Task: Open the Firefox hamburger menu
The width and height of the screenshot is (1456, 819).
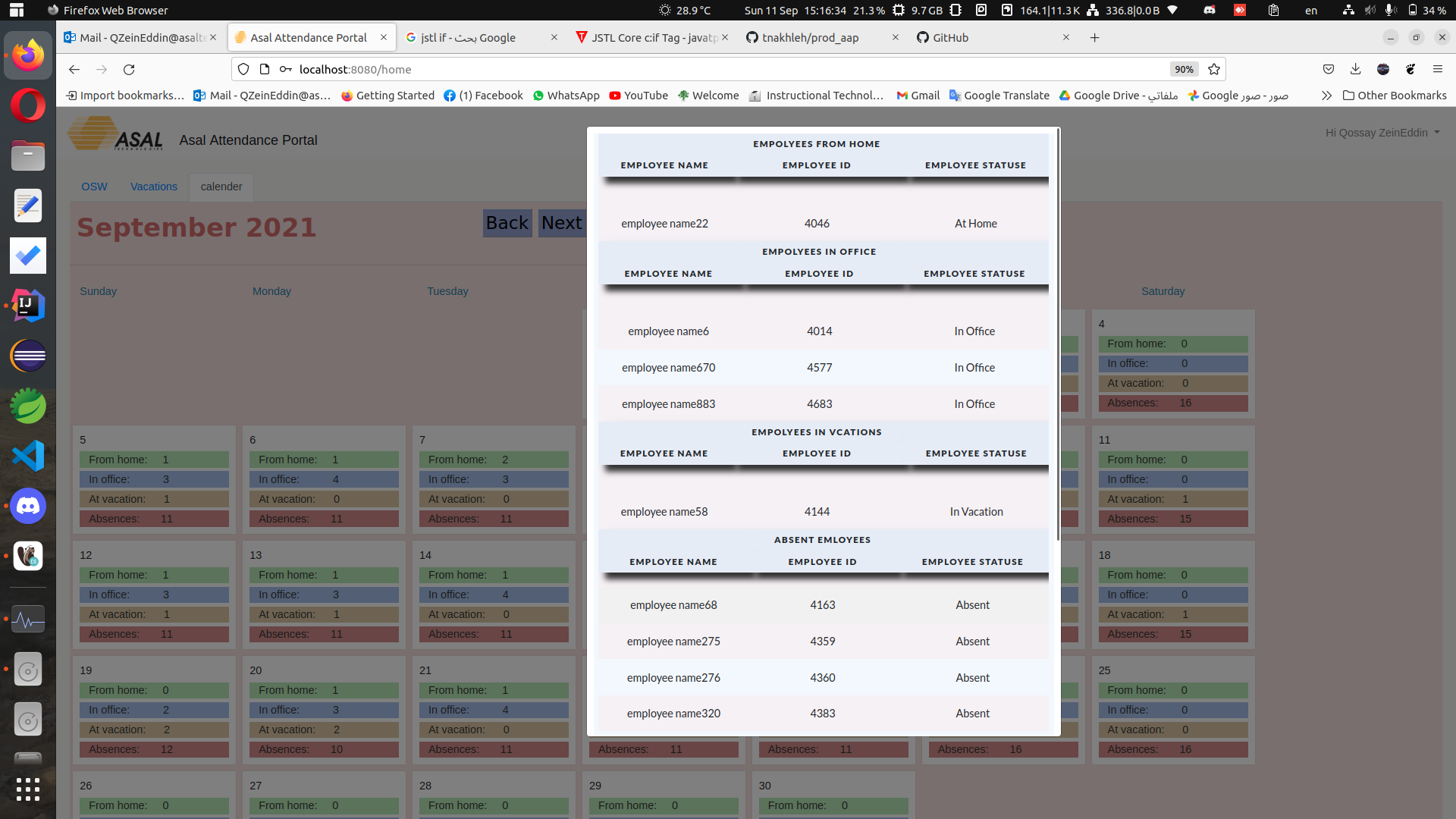Action: click(x=1439, y=69)
